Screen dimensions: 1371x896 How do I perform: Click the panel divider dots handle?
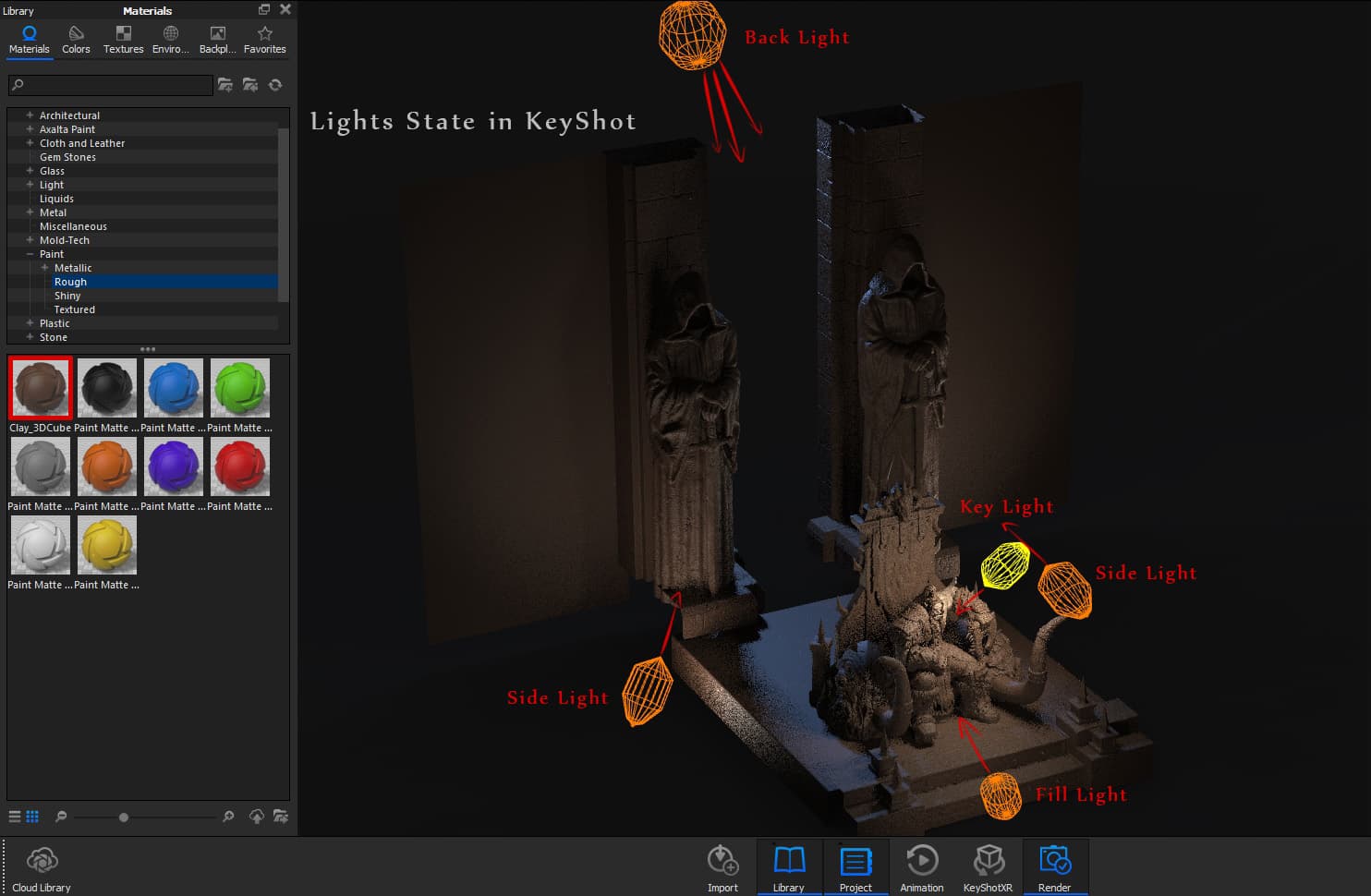pos(148,349)
